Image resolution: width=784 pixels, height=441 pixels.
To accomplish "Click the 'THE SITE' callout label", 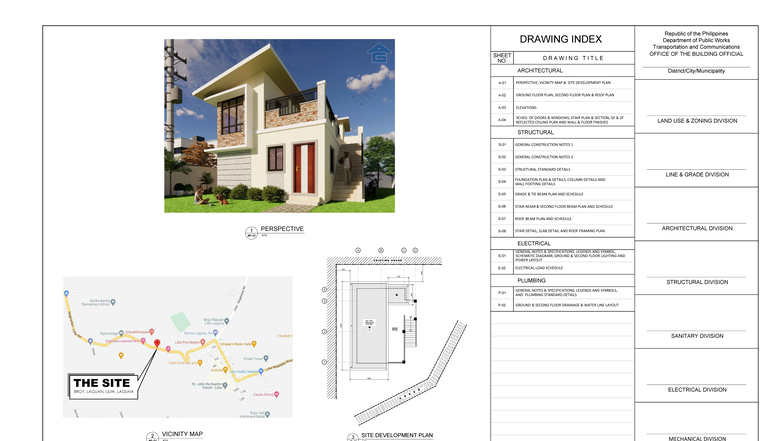I will [x=102, y=386].
